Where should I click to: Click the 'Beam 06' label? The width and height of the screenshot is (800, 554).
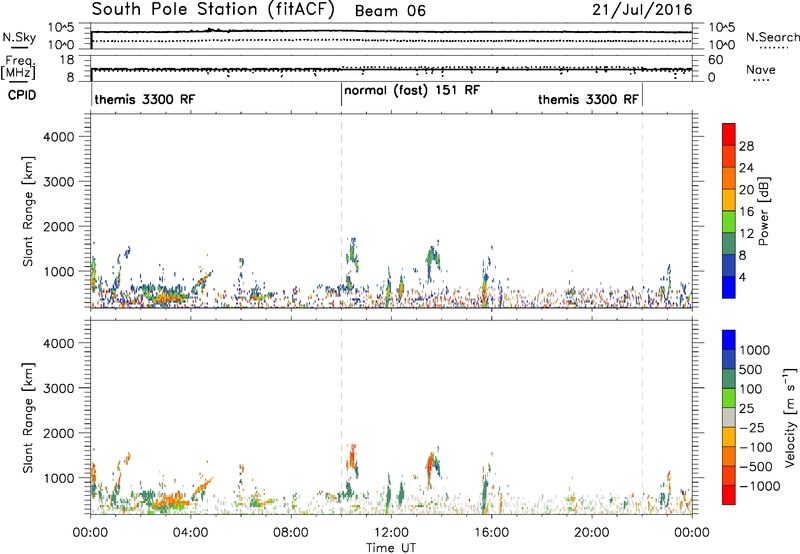390,11
